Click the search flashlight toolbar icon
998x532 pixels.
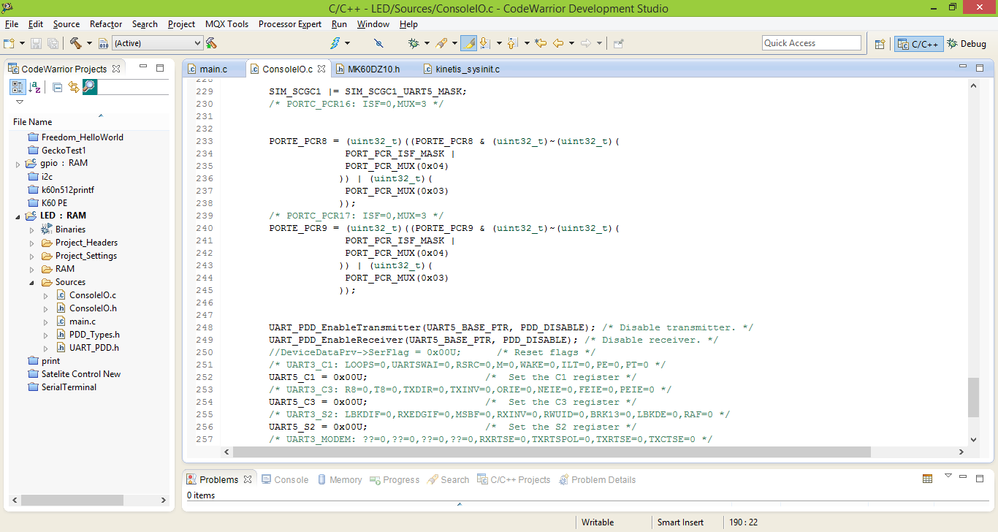click(x=442, y=43)
